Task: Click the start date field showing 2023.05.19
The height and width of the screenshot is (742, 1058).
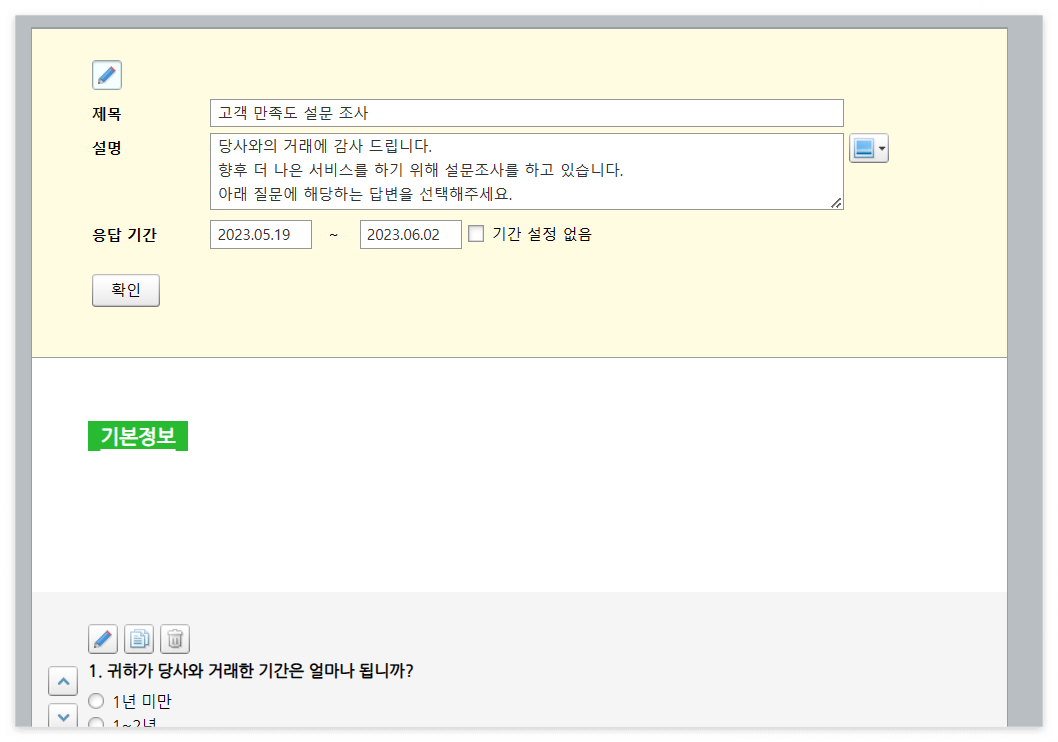Action: [x=260, y=233]
